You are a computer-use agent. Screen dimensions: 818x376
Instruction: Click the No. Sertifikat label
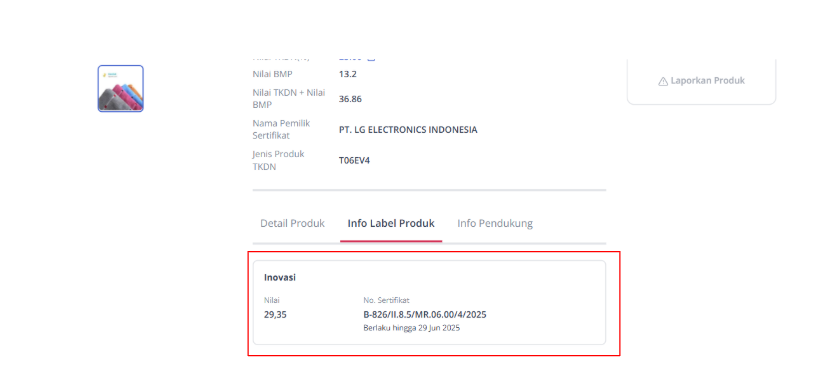386,300
